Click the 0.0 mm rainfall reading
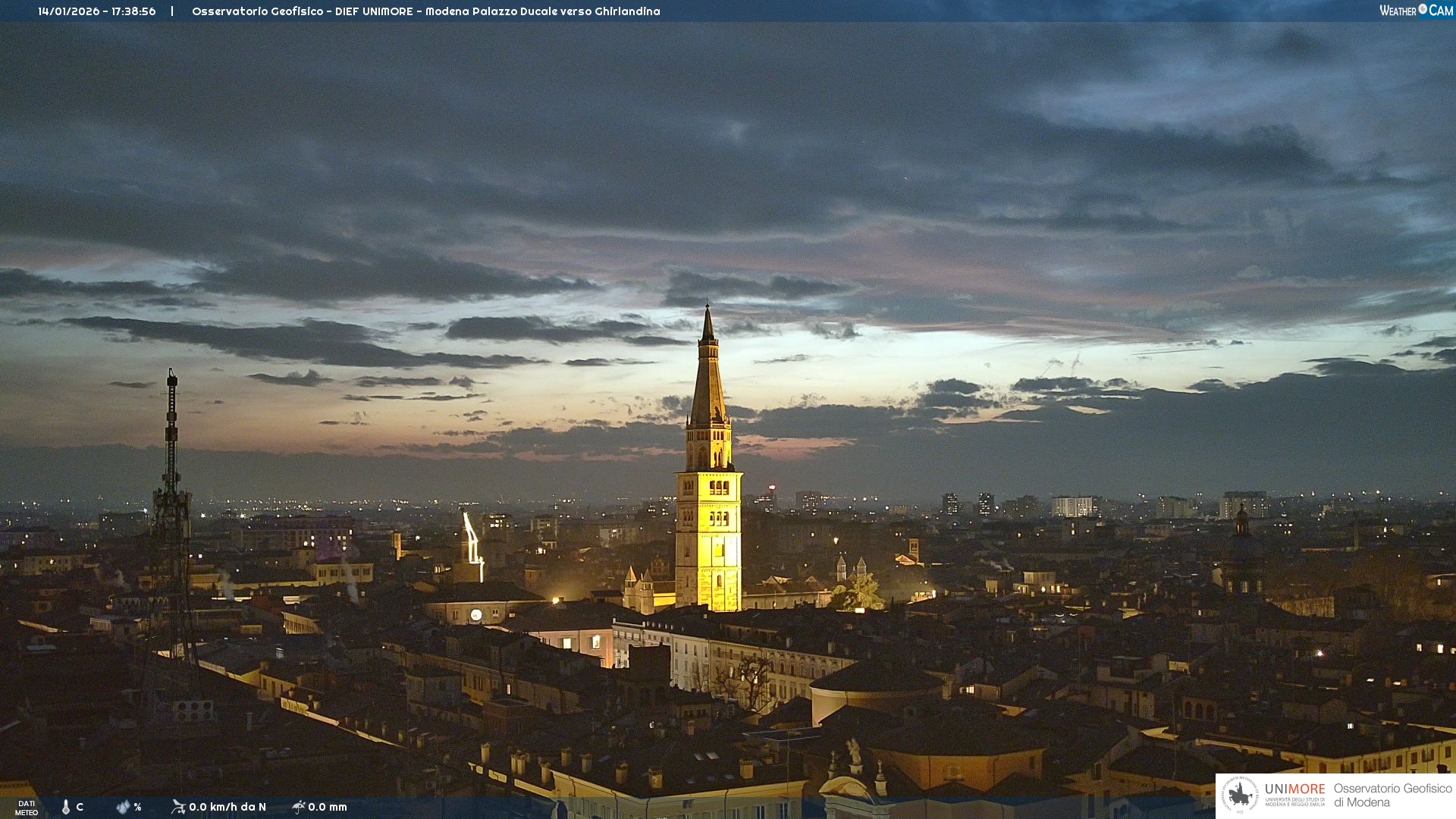The image size is (1456, 819). click(328, 807)
